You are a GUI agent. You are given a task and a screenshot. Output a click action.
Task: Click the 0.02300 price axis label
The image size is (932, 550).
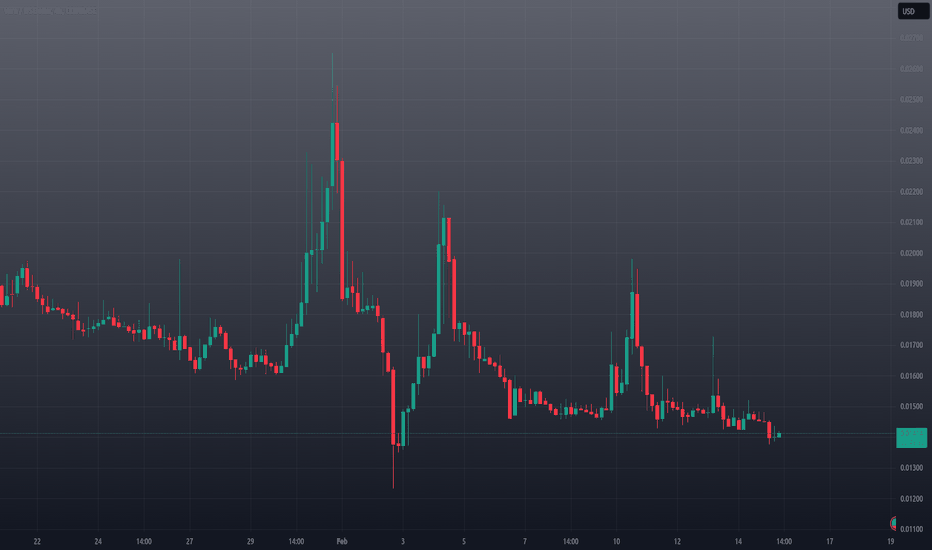tap(911, 161)
